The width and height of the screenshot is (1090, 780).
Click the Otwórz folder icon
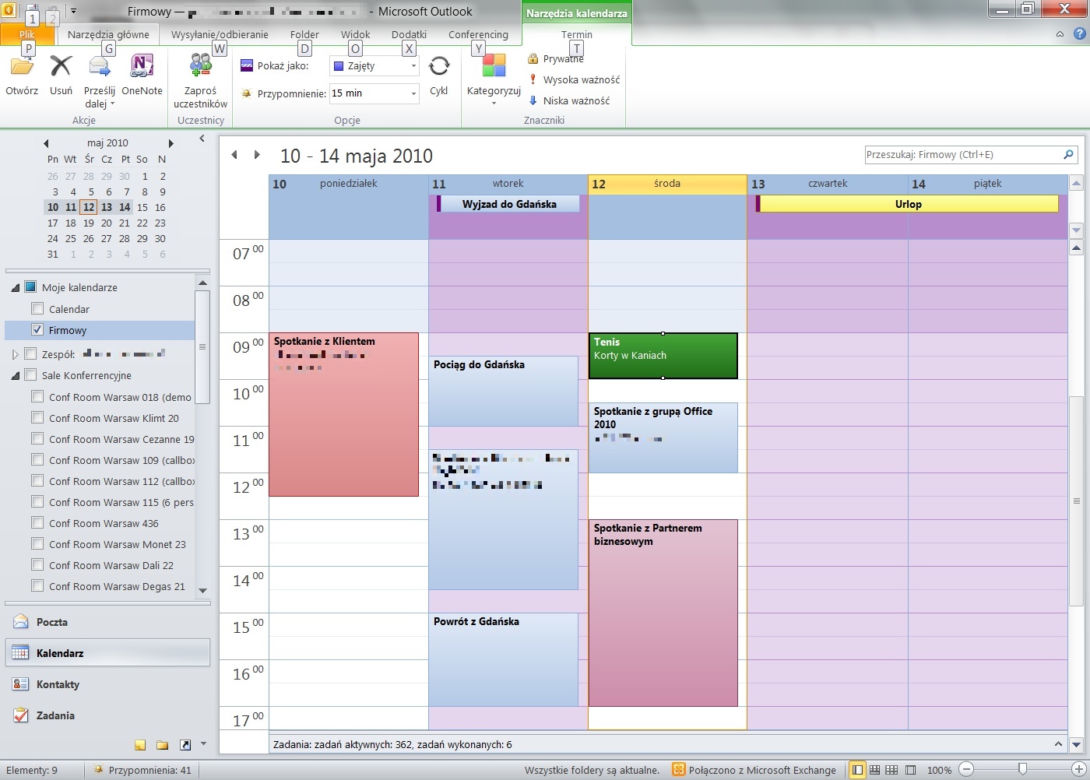[22, 67]
